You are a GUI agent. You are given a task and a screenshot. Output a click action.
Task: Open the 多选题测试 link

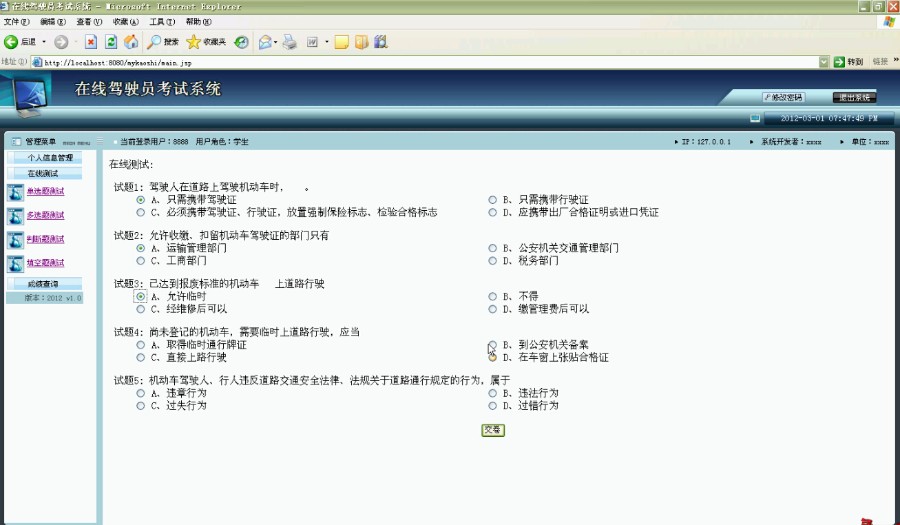pos(45,216)
